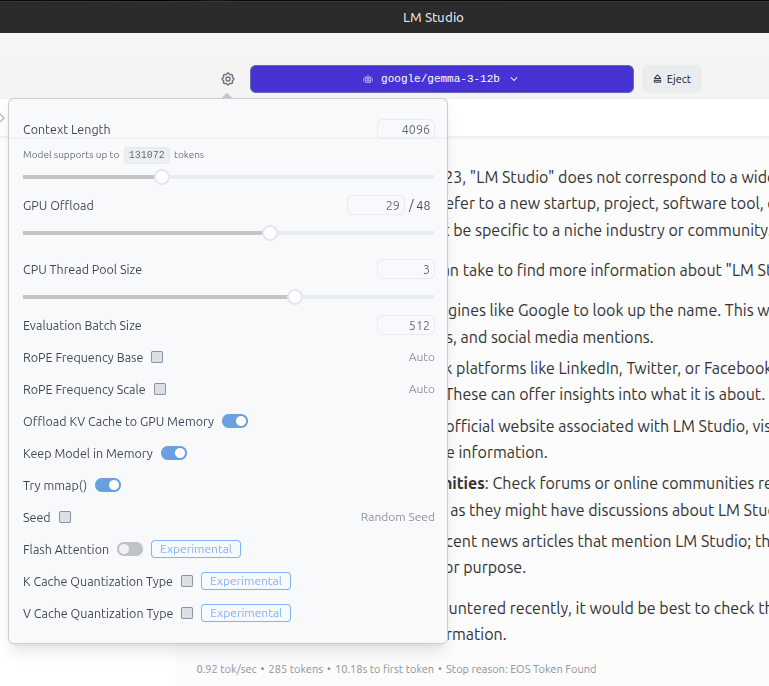This screenshot has width=769, height=686.
Task: Open the google/gemma-3-12b model dropdown
Action: [x=441, y=79]
